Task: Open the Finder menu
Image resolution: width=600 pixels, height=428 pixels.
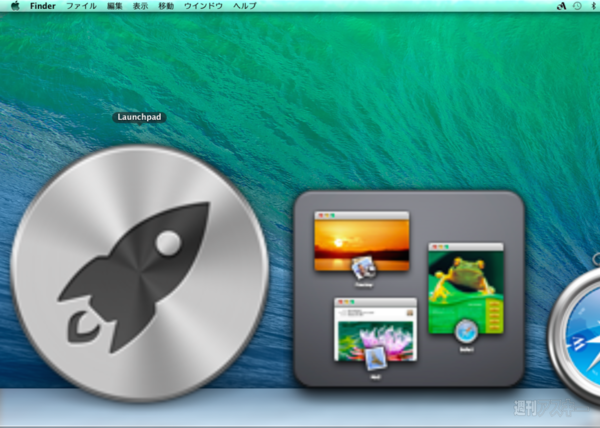Action: (43, 6)
